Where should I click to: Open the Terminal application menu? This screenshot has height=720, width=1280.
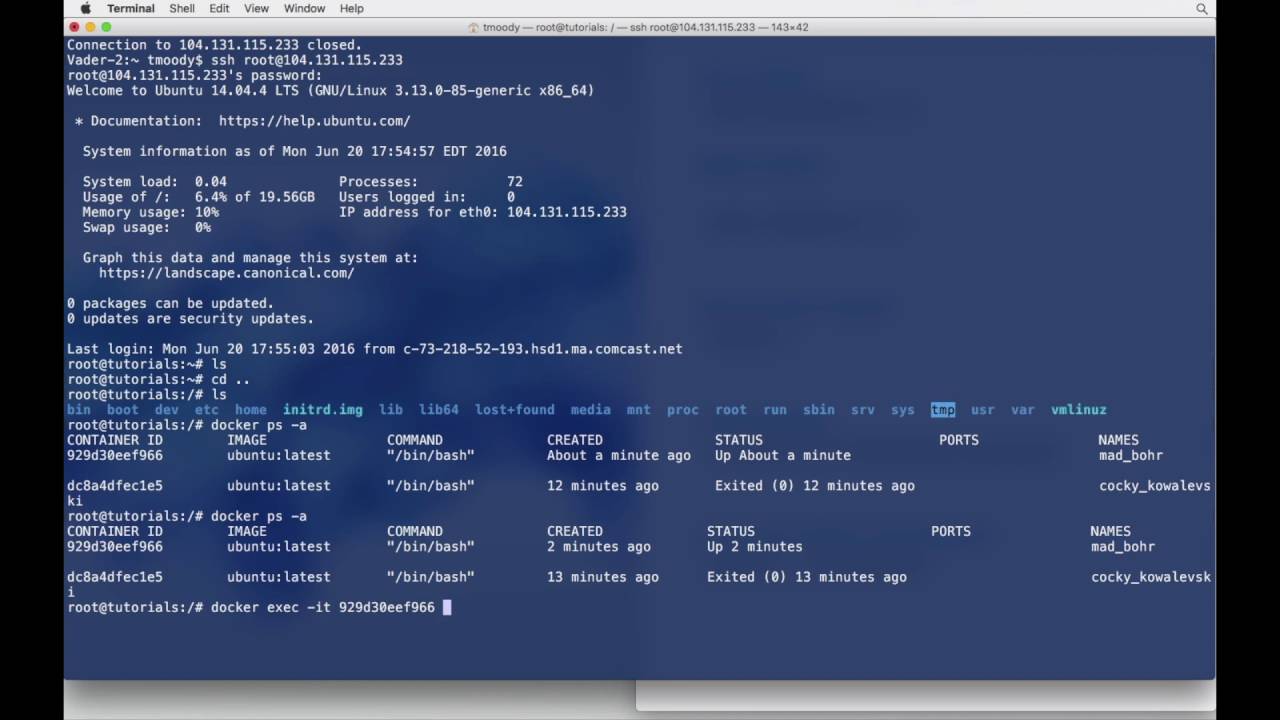[x=131, y=8]
